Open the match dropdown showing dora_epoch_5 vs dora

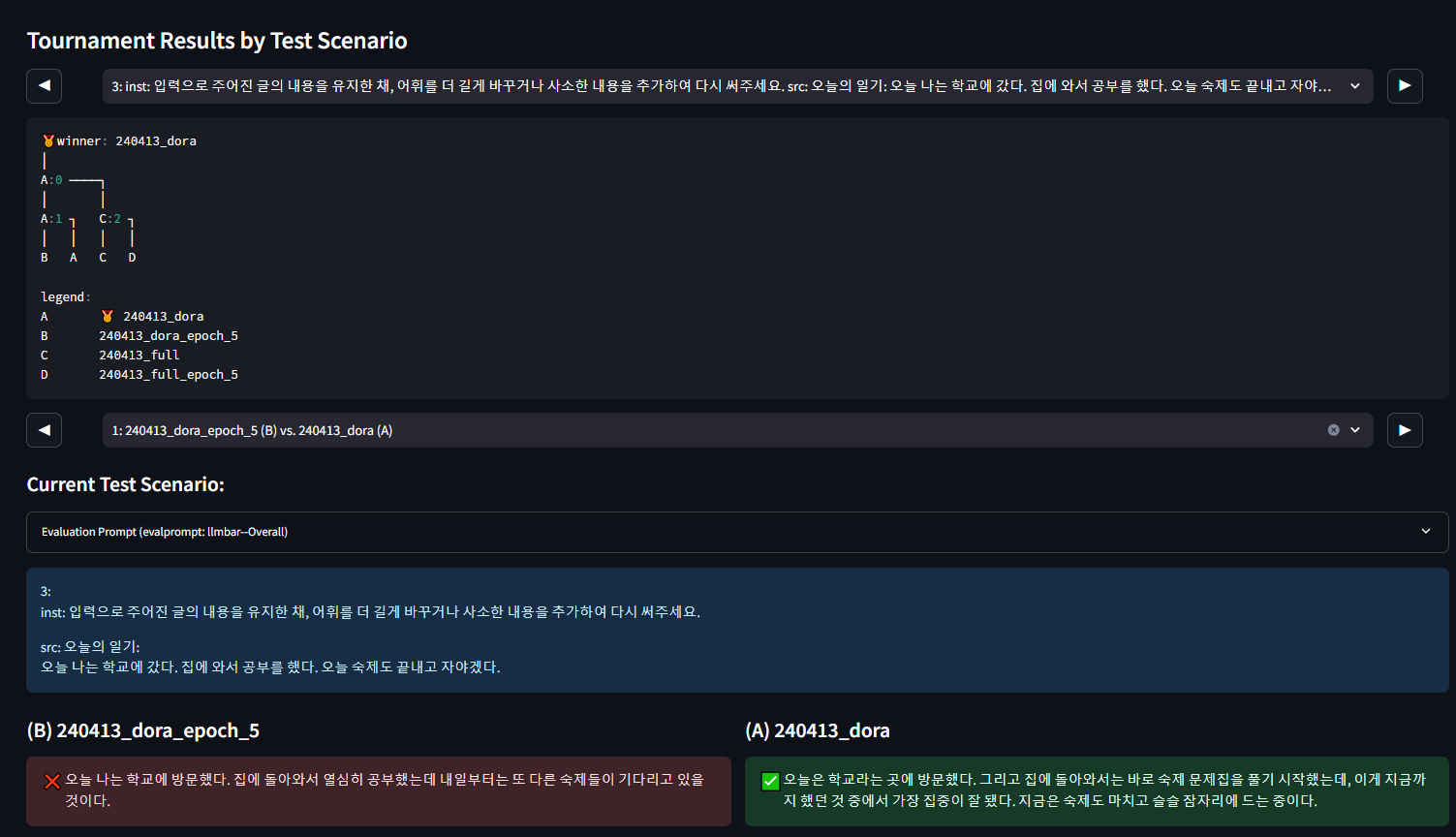[717, 430]
